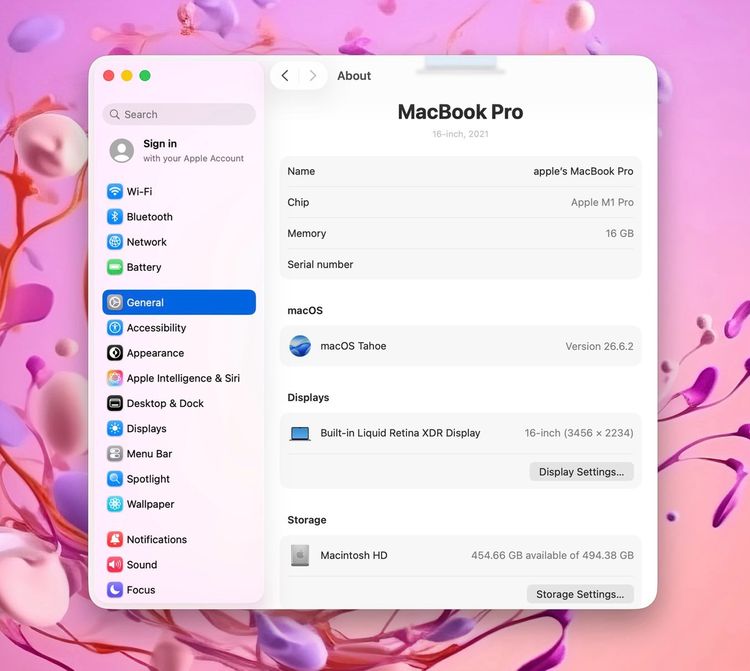
Task: Click the yellow minimize button
Action: 127,76
